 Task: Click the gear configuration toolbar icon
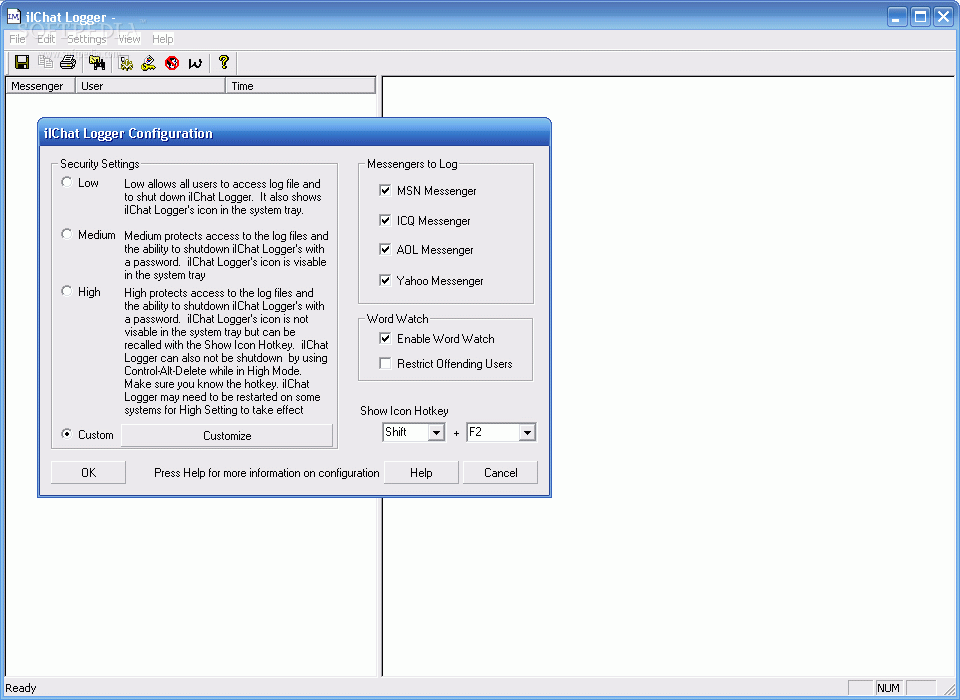click(126, 62)
